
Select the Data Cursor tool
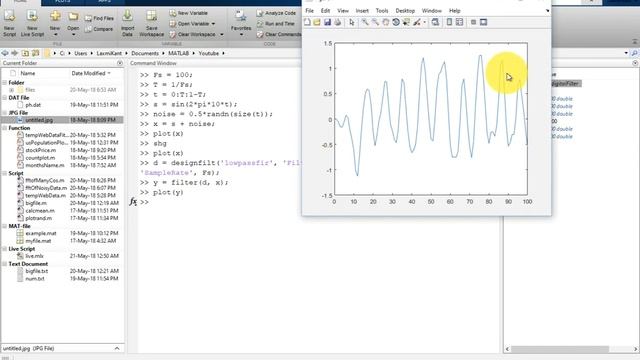coord(406,22)
